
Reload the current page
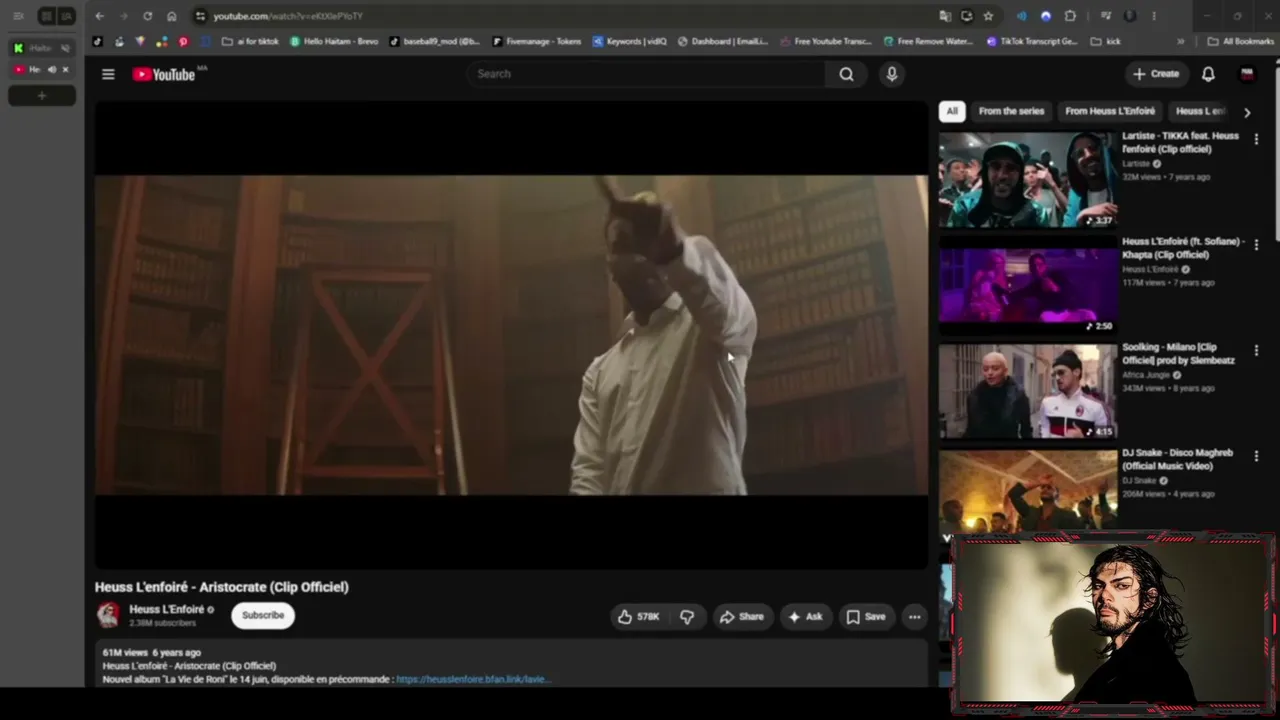coord(147,16)
